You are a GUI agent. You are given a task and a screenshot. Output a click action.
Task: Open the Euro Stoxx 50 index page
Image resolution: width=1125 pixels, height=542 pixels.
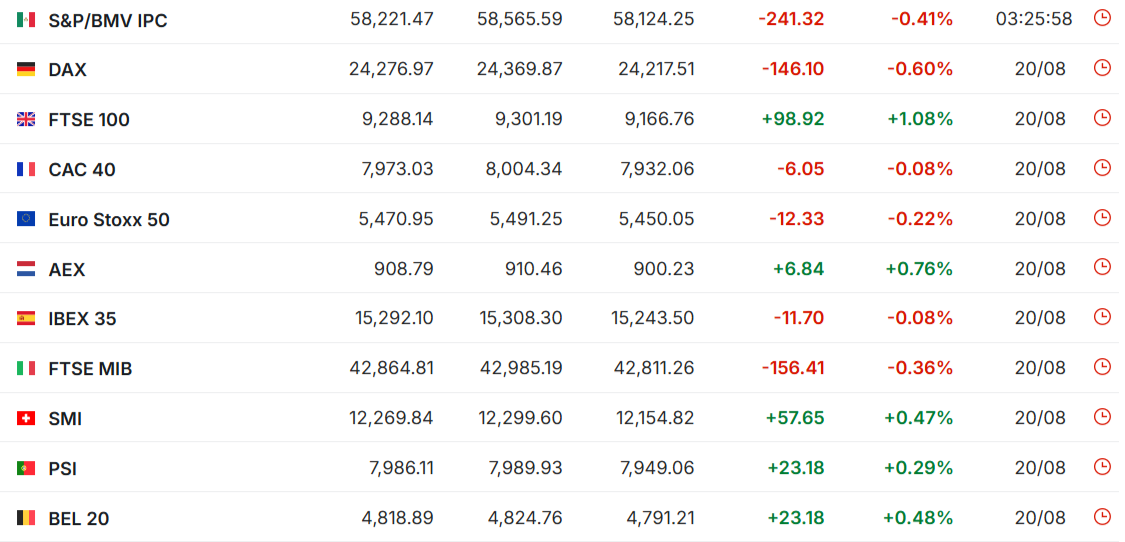[x=109, y=220]
